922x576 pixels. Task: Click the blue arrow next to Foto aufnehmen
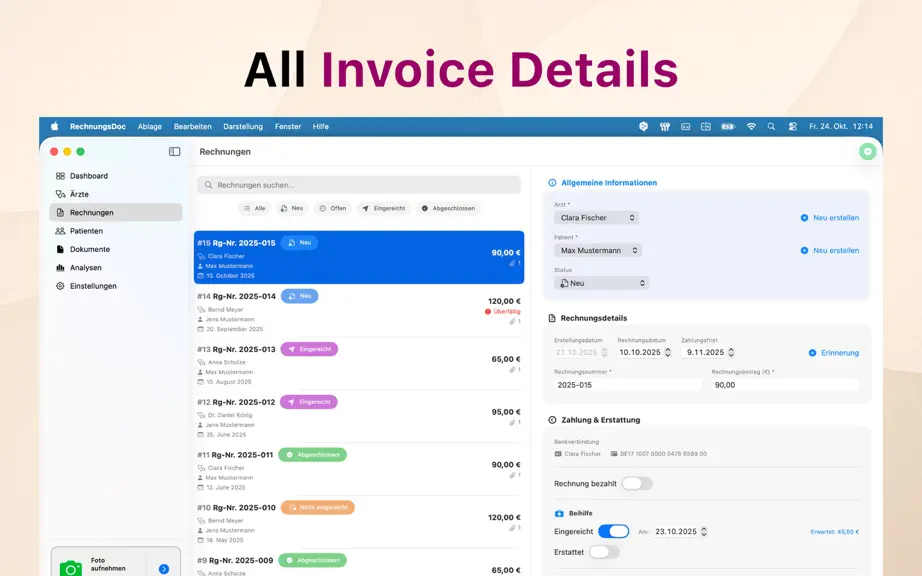164,569
